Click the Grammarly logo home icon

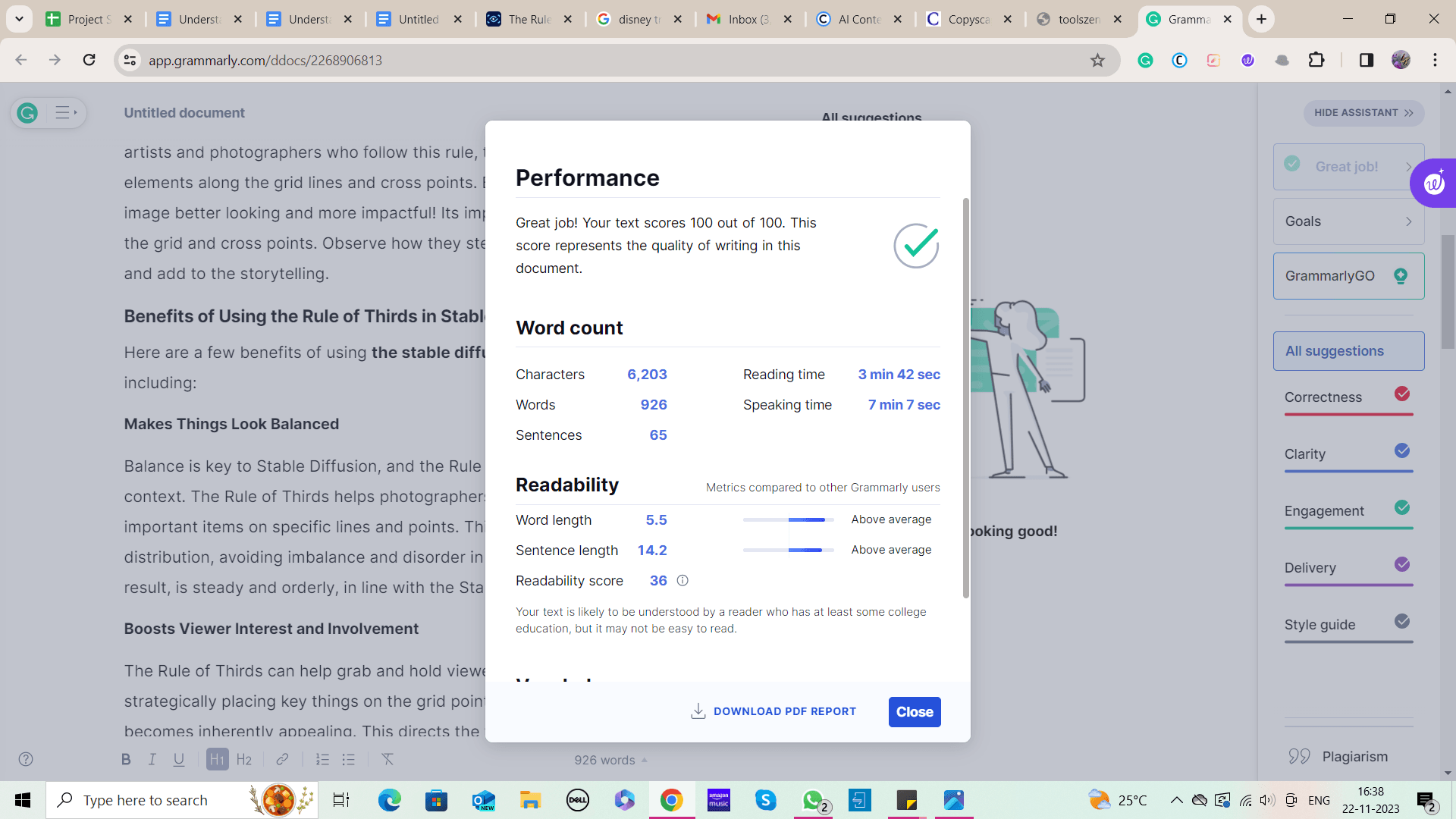point(28,113)
